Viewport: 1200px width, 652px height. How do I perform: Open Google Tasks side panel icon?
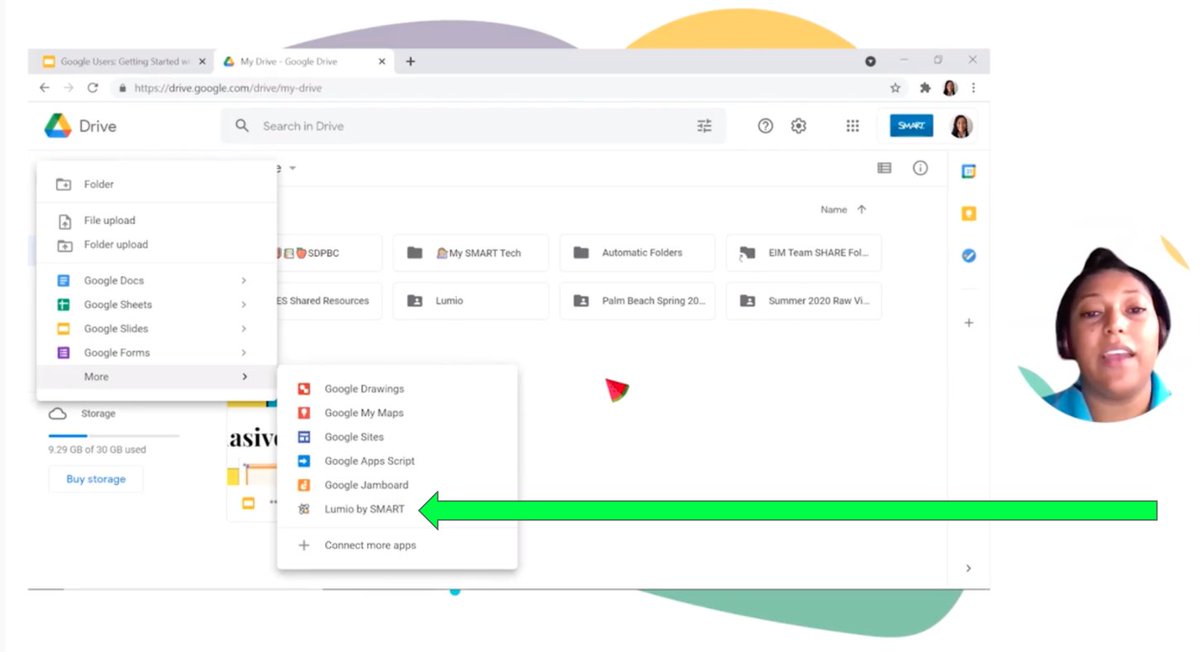[x=968, y=255]
